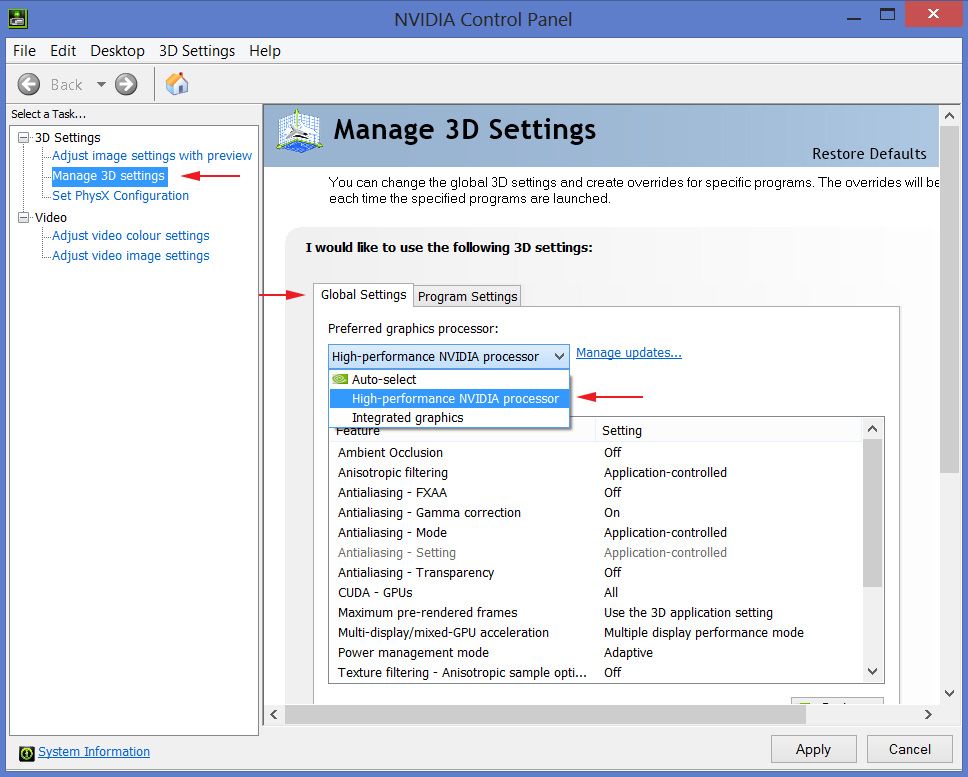Click the NVIDIA Control Panel title bar icon
Image resolution: width=968 pixels, height=777 pixels.
17,17
